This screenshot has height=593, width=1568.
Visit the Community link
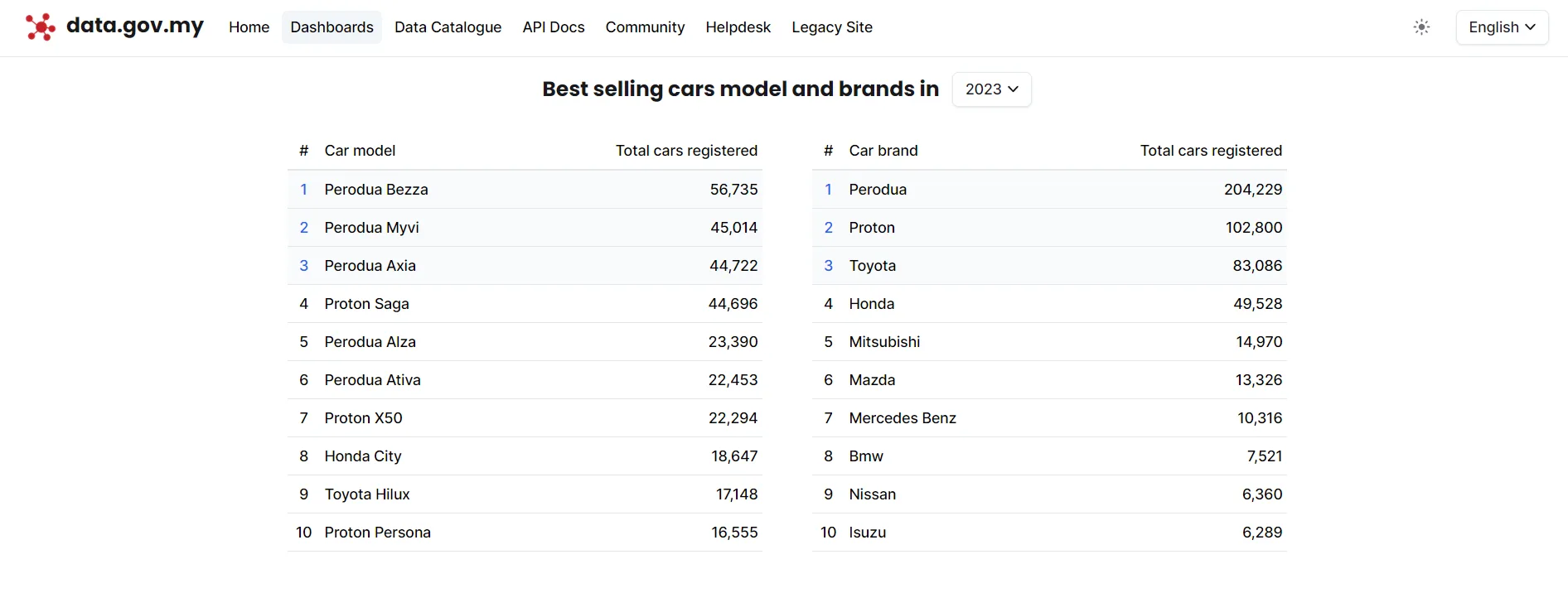point(645,27)
